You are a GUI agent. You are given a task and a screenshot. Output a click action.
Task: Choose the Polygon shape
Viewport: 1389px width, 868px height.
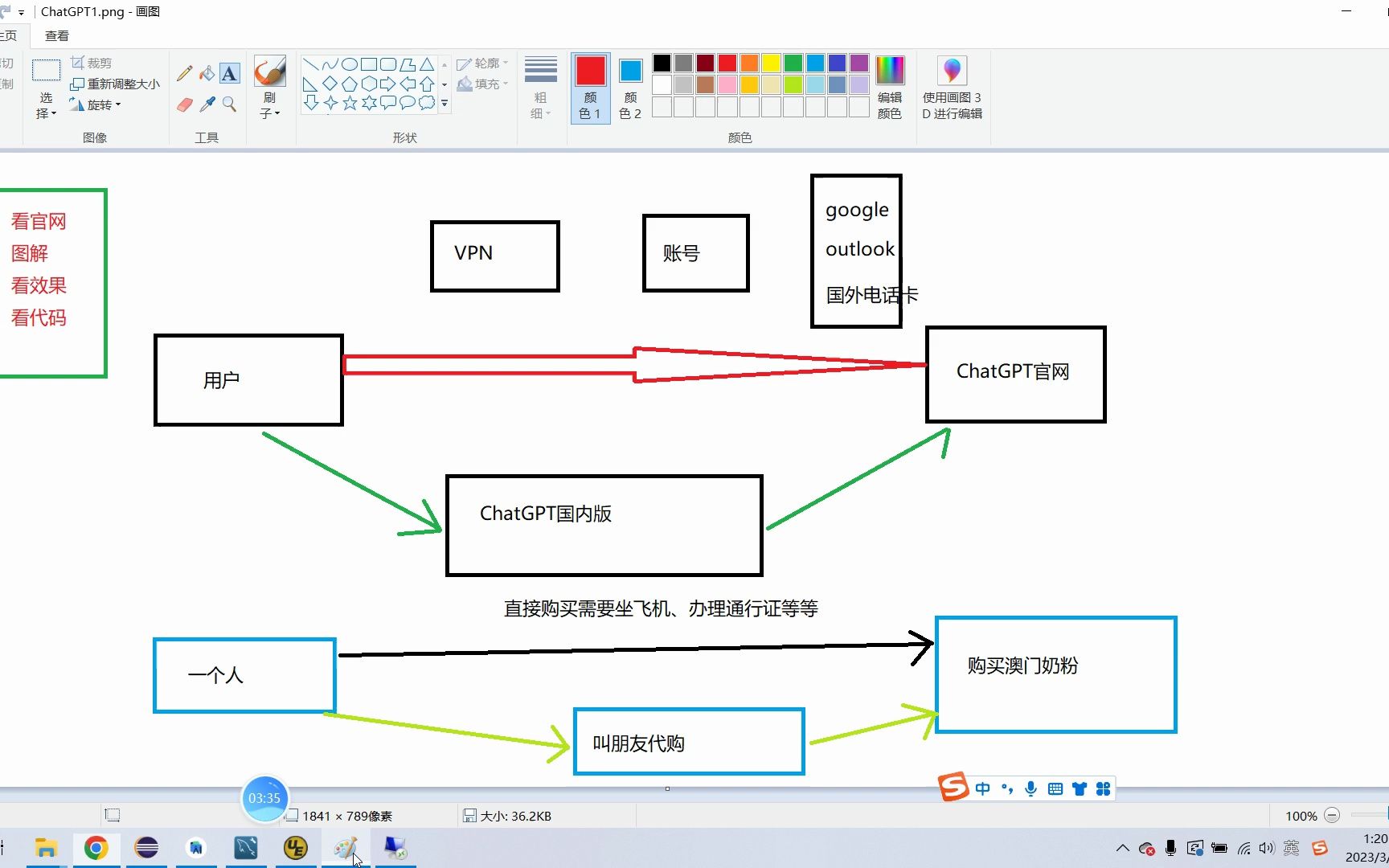click(408, 64)
